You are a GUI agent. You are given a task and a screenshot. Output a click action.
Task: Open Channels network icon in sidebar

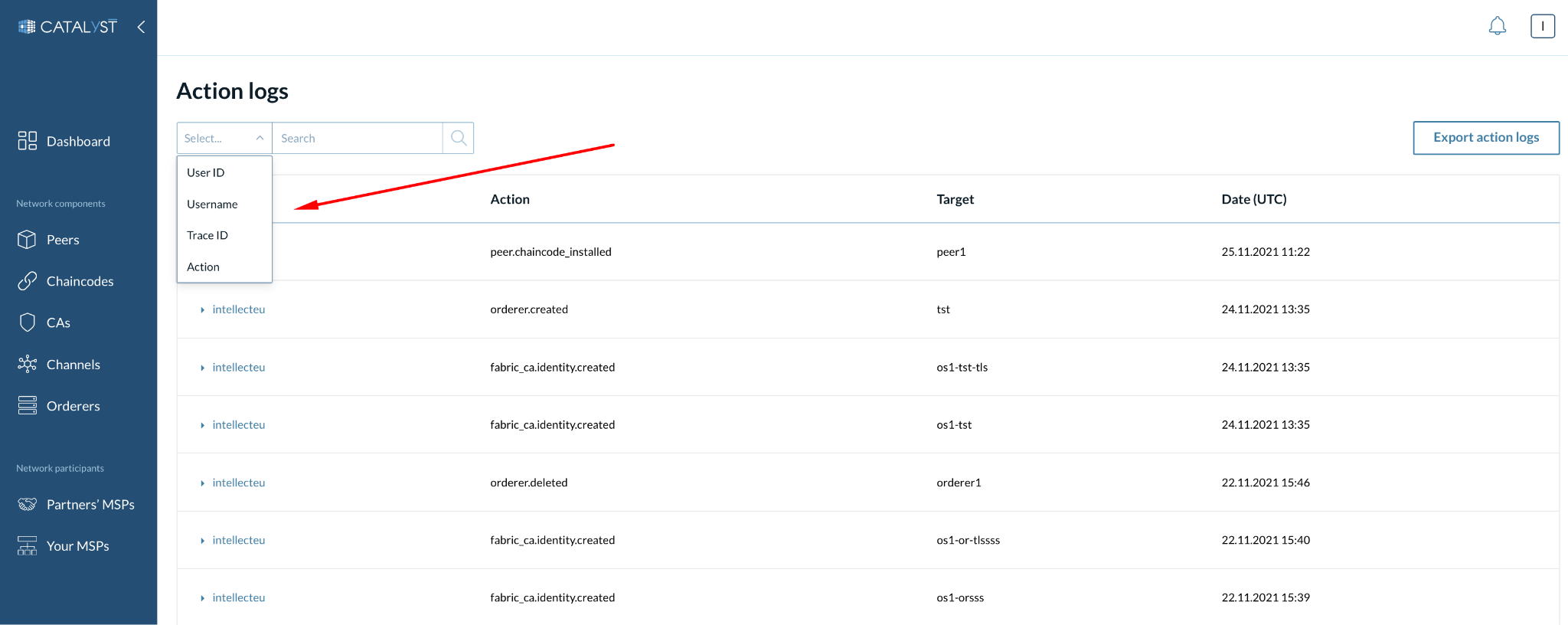27,364
